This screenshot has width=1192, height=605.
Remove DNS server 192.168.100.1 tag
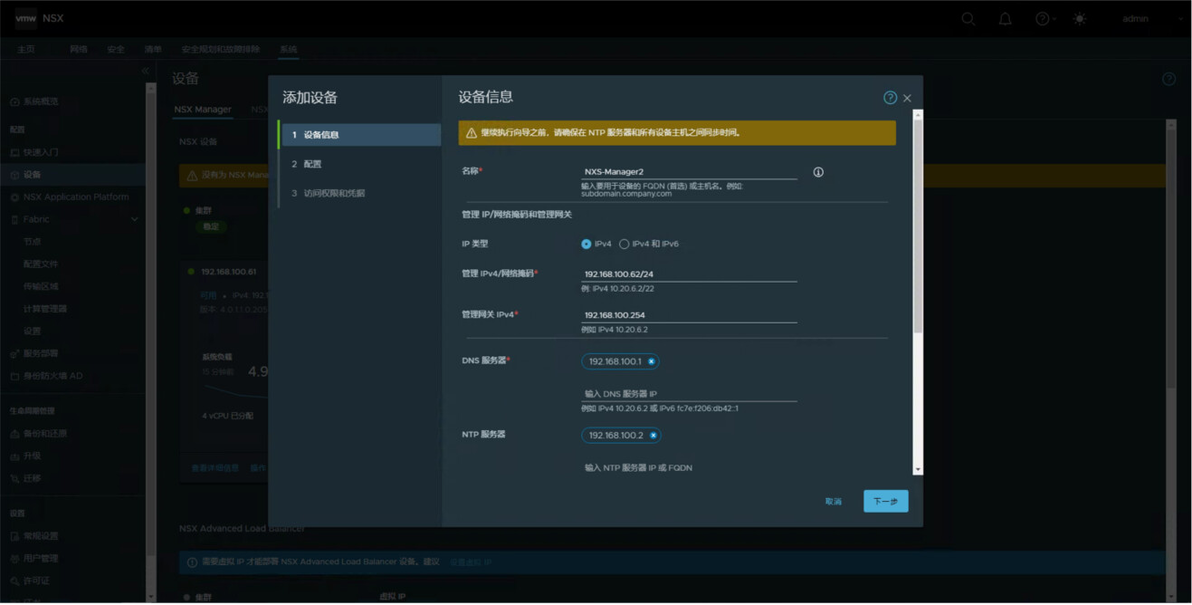click(x=651, y=362)
